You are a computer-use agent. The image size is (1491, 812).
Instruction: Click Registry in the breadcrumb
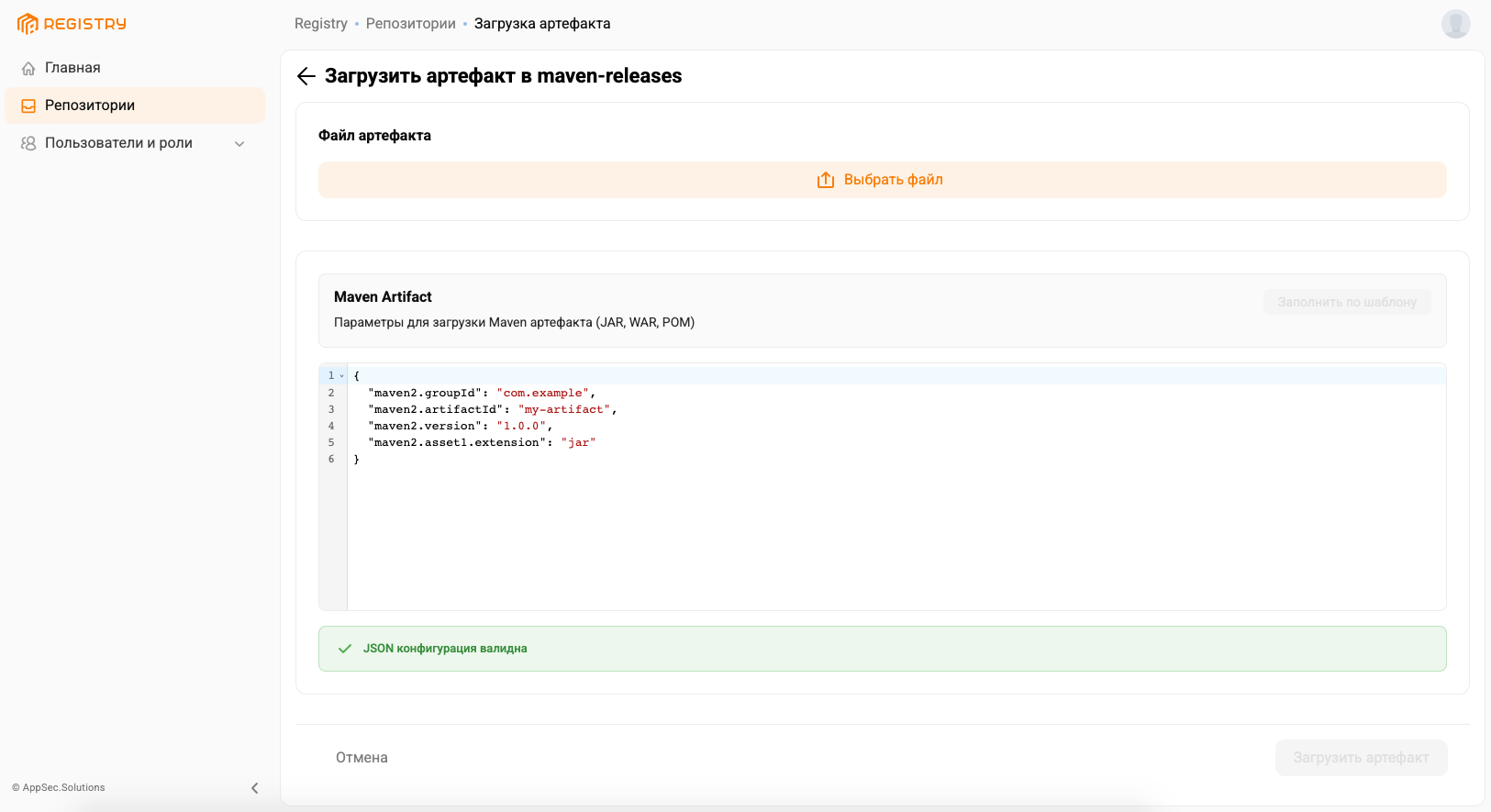point(320,24)
